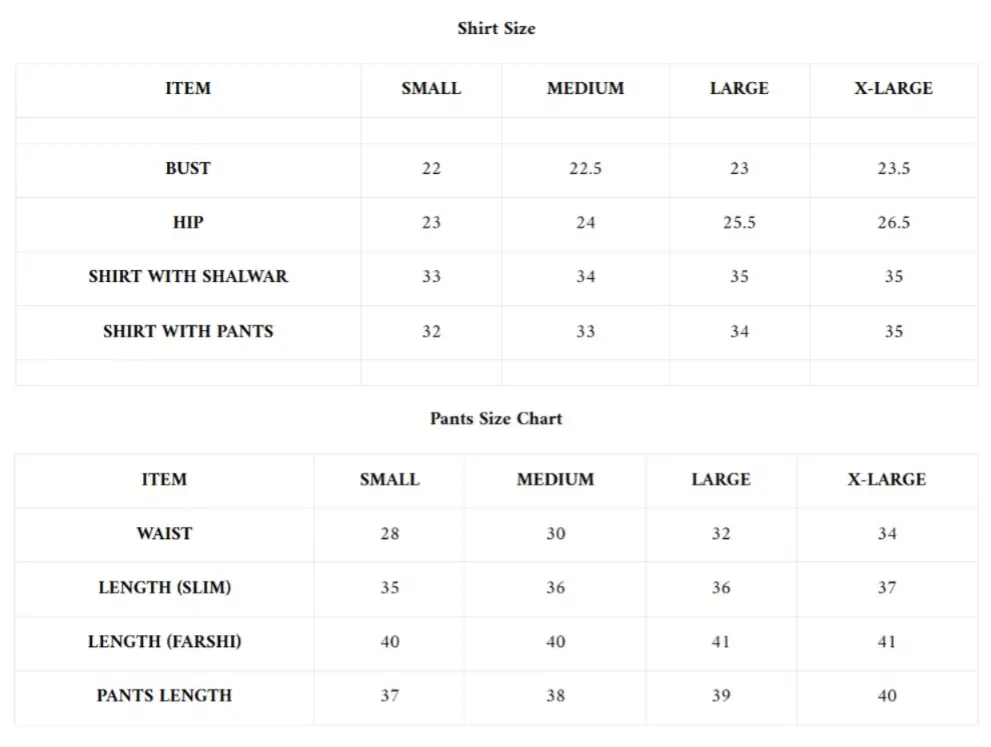Select hip value 25.5 for large
This screenshot has width=991, height=747.
[739, 223]
